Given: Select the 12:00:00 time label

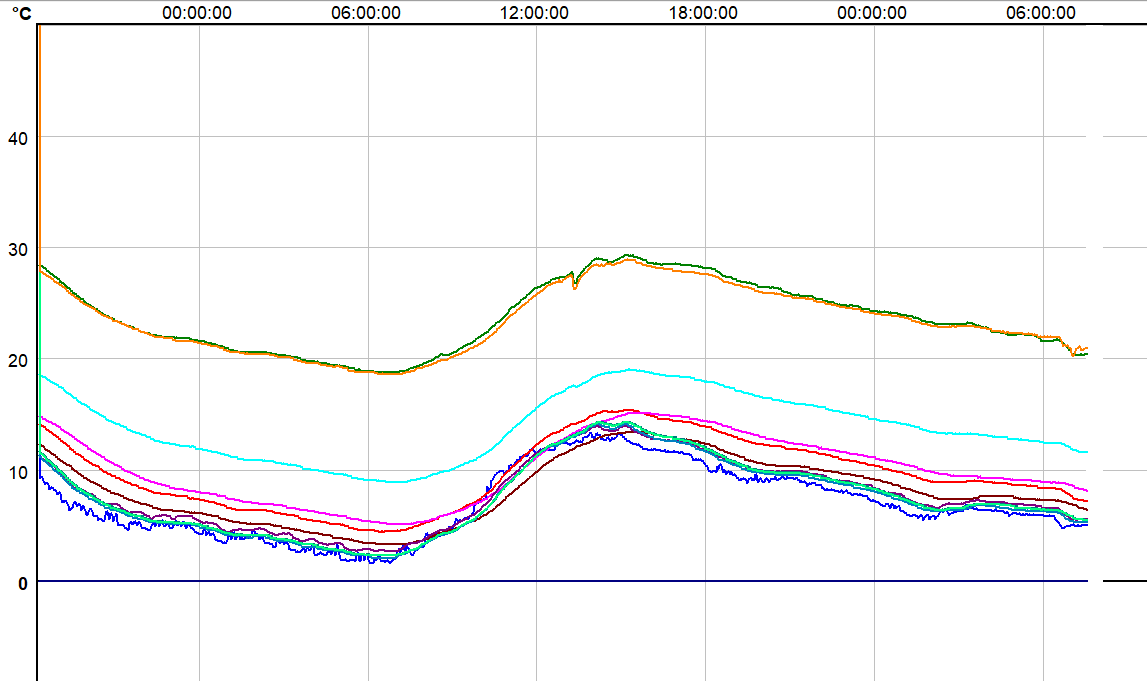Looking at the screenshot, I should (534, 13).
